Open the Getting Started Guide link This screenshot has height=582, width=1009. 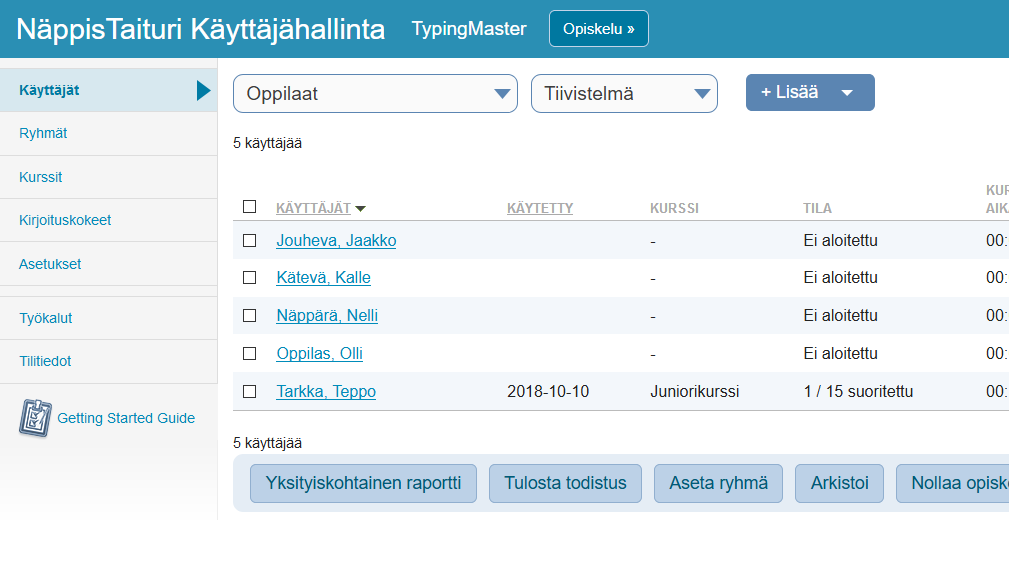(x=126, y=418)
